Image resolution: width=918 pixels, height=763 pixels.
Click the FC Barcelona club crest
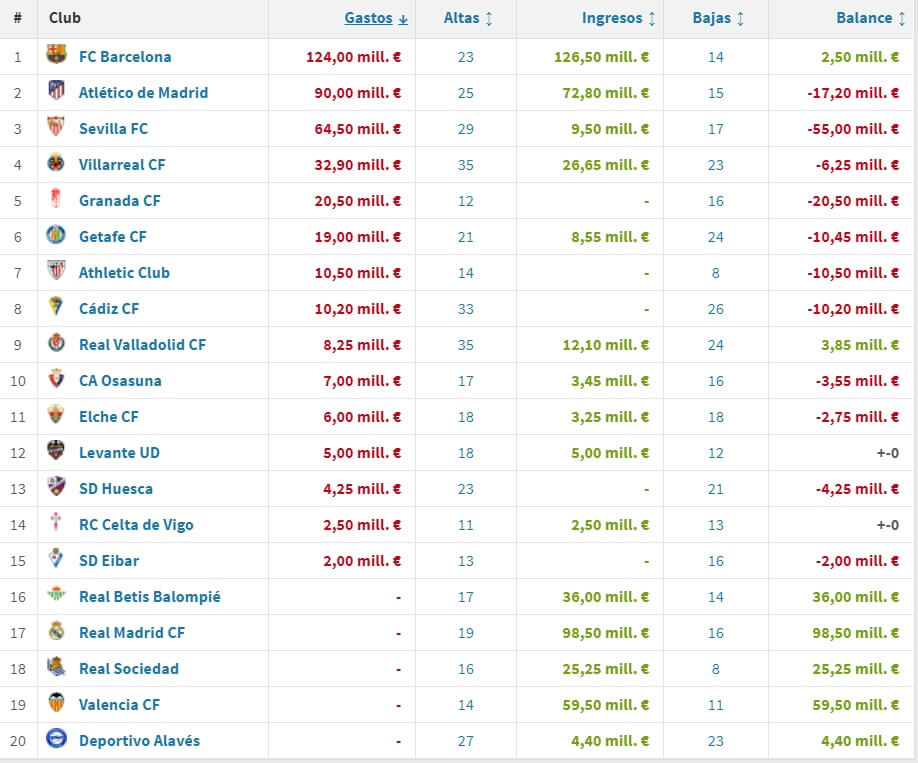tap(56, 54)
